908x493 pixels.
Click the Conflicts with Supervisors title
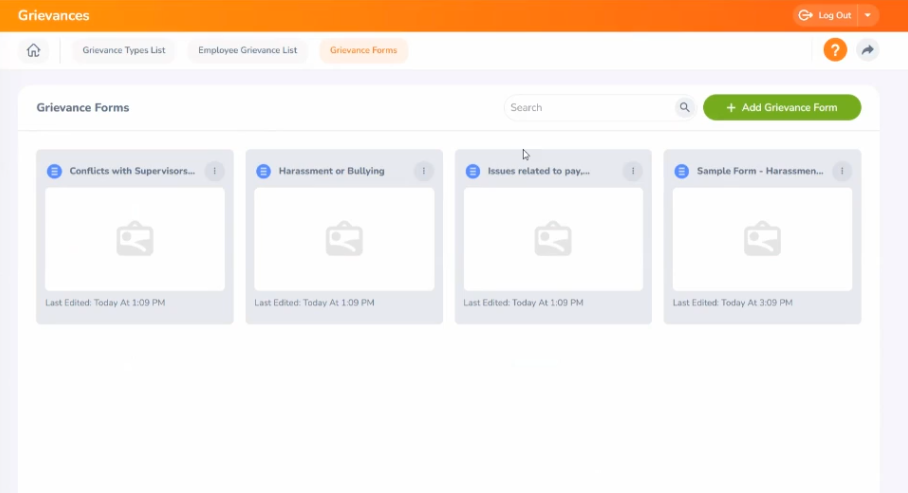[132, 171]
